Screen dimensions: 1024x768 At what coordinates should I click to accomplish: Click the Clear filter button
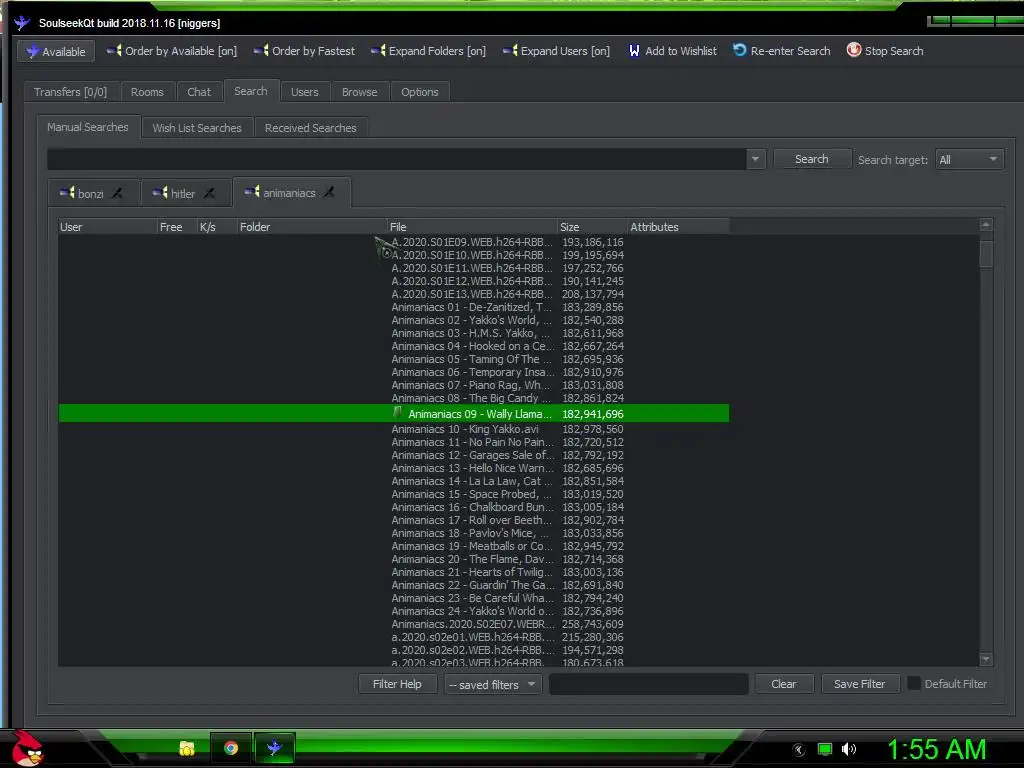pyautogui.click(x=784, y=684)
